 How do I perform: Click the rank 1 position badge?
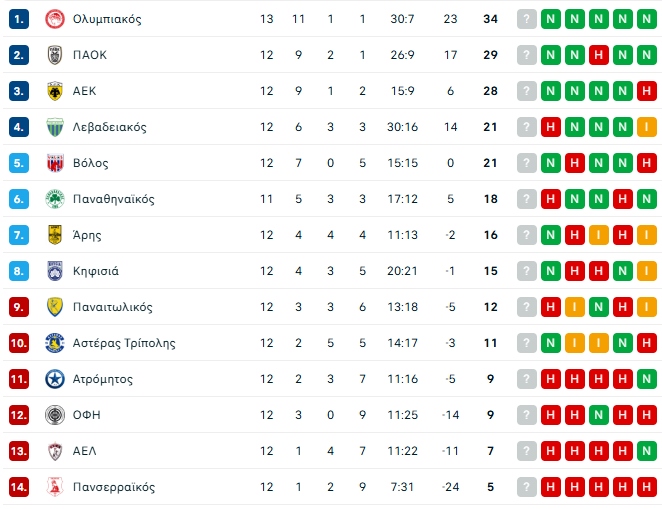coord(20,19)
